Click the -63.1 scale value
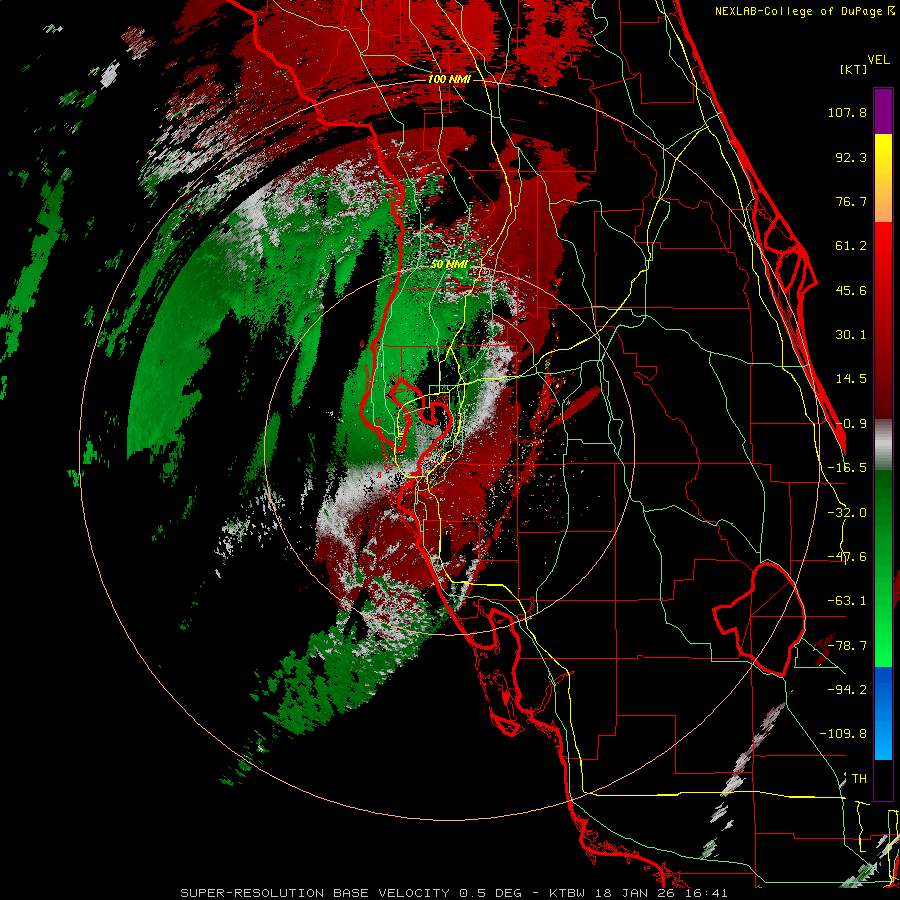The height and width of the screenshot is (900, 900). click(x=847, y=601)
